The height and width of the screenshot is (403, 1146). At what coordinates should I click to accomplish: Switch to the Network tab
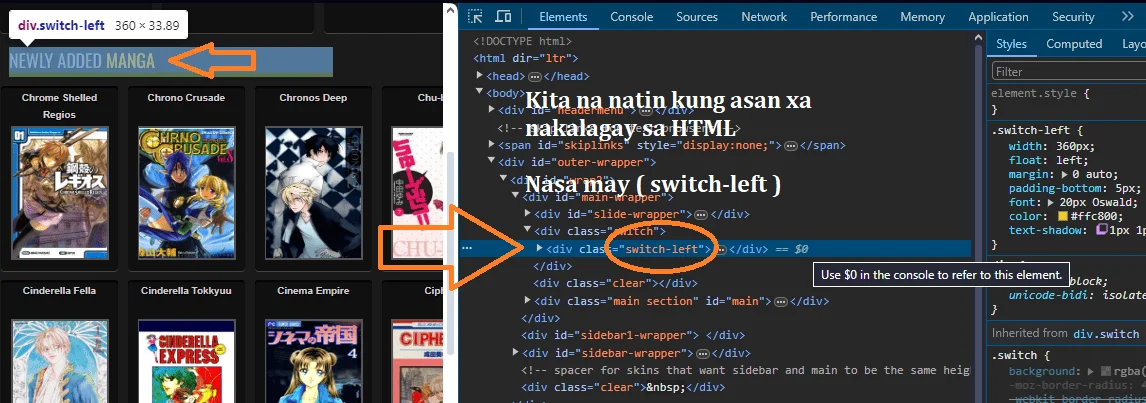[x=764, y=17]
